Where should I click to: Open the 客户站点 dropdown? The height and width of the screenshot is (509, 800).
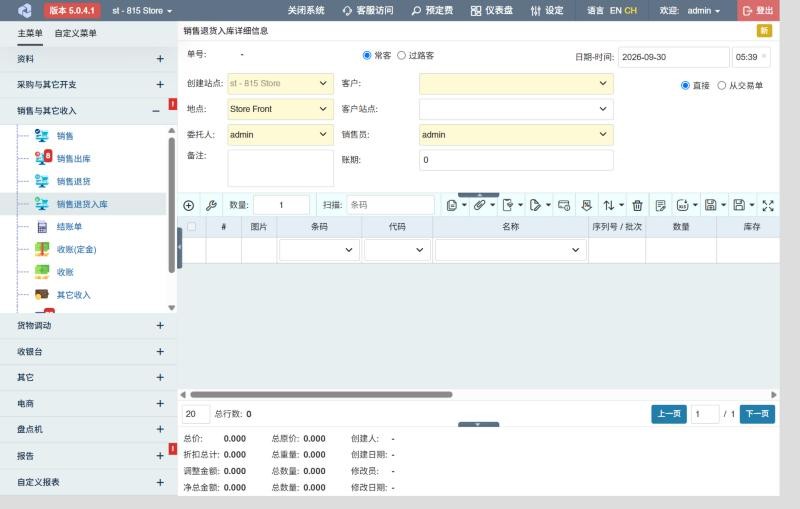pyautogui.click(x=516, y=109)
